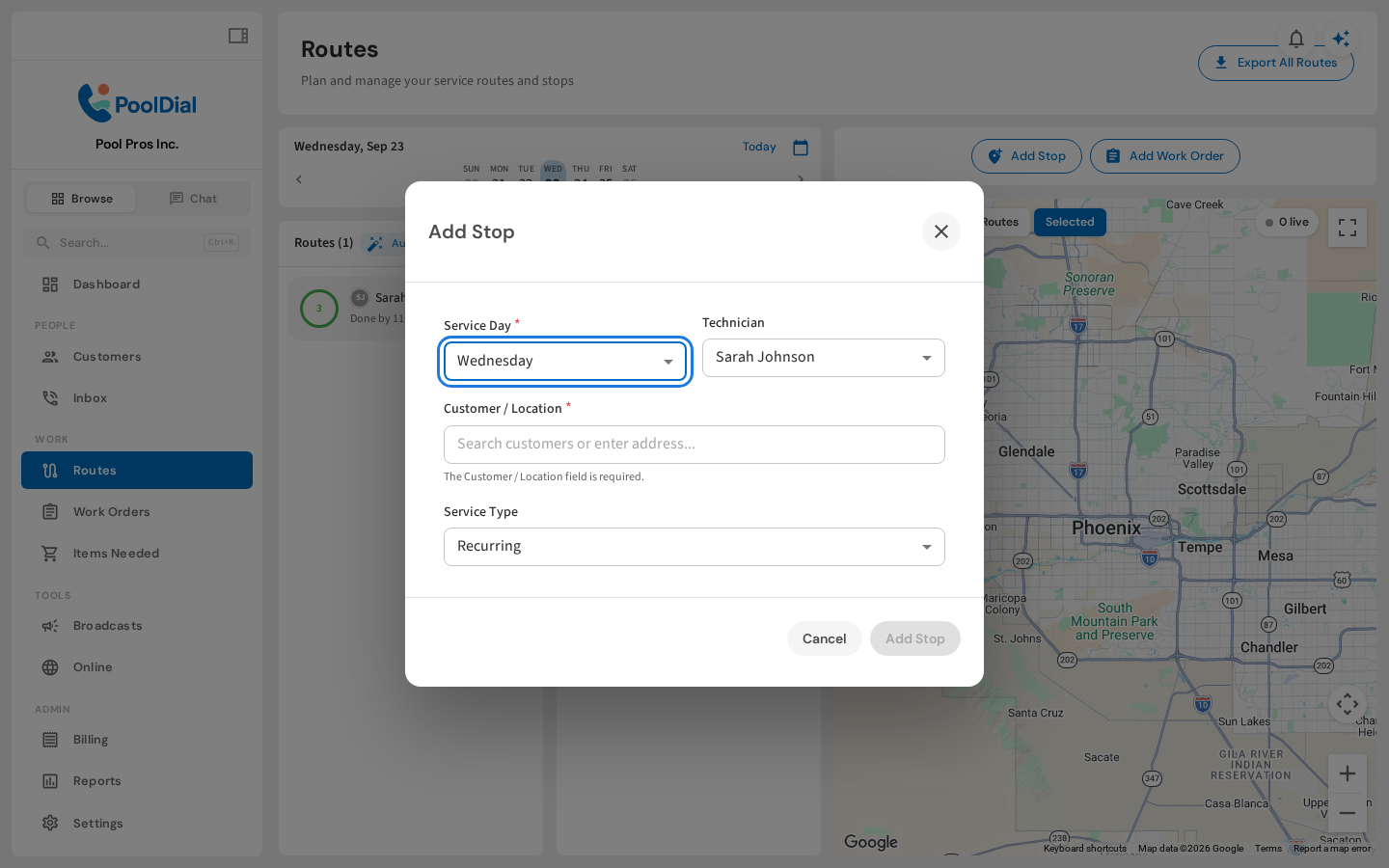Open Dashboard in the sidebar

[137, 285]
